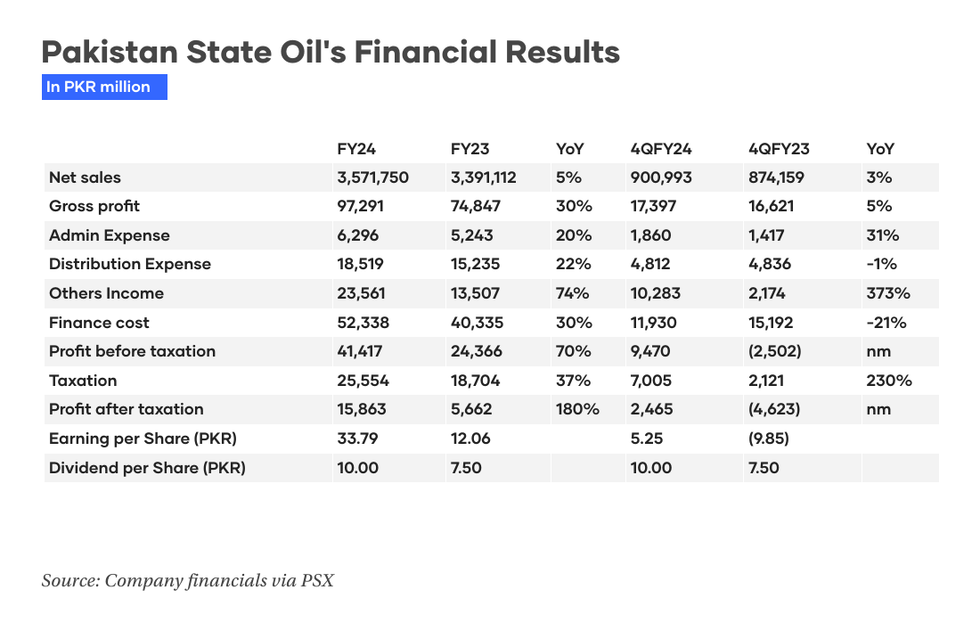Select the 'Earning per Share (PKR)' row label

coord(143,438)
